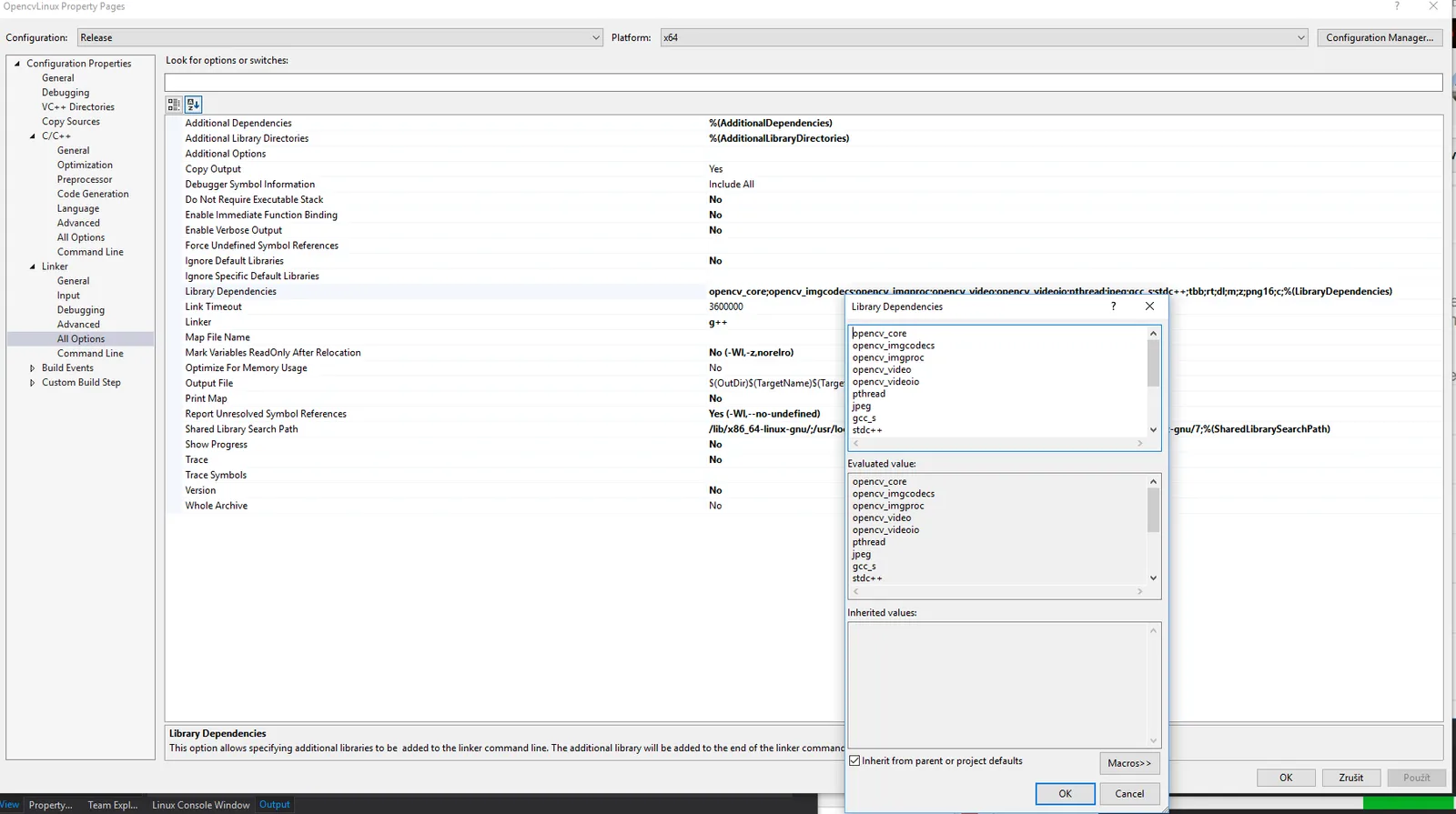Screen dimensions: 1456x814
Task: Switch to the Team Explorer tab
Action: [113, 805]
